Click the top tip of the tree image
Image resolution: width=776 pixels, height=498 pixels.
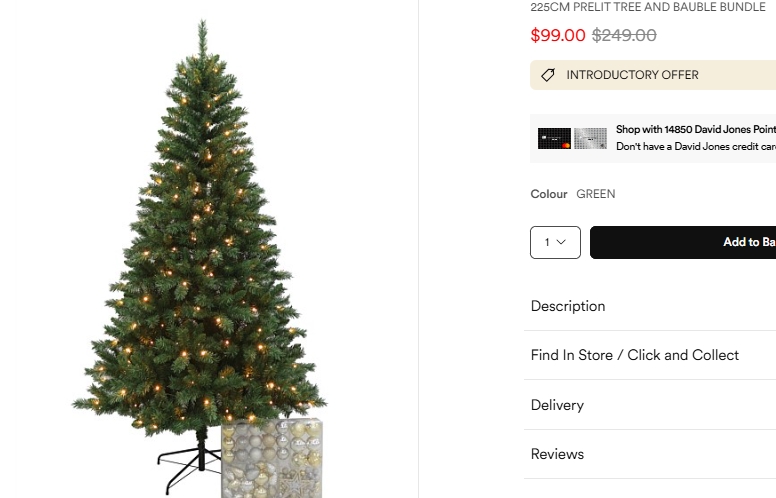[x=202, y=26]
